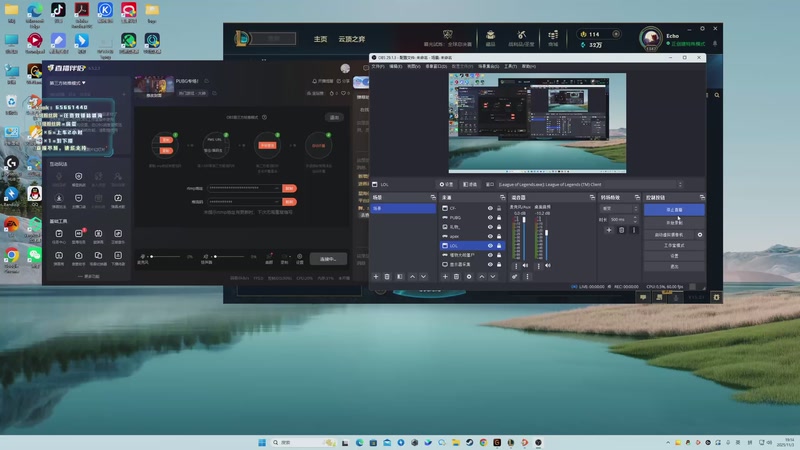
Task: Adjust Mic/Aux volume fader in OBS mixer
Action: click(x=523, y=220)
